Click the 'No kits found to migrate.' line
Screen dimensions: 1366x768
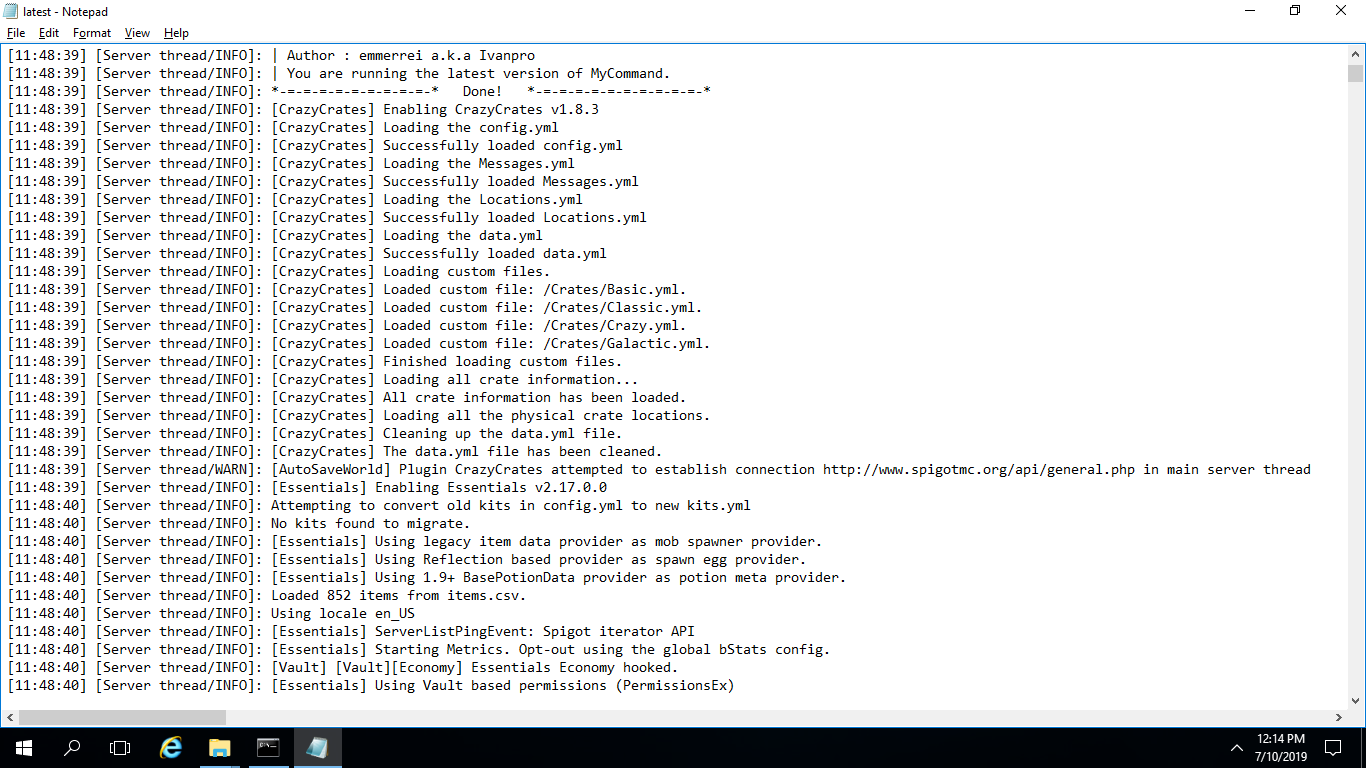click(x=371, y=523)
